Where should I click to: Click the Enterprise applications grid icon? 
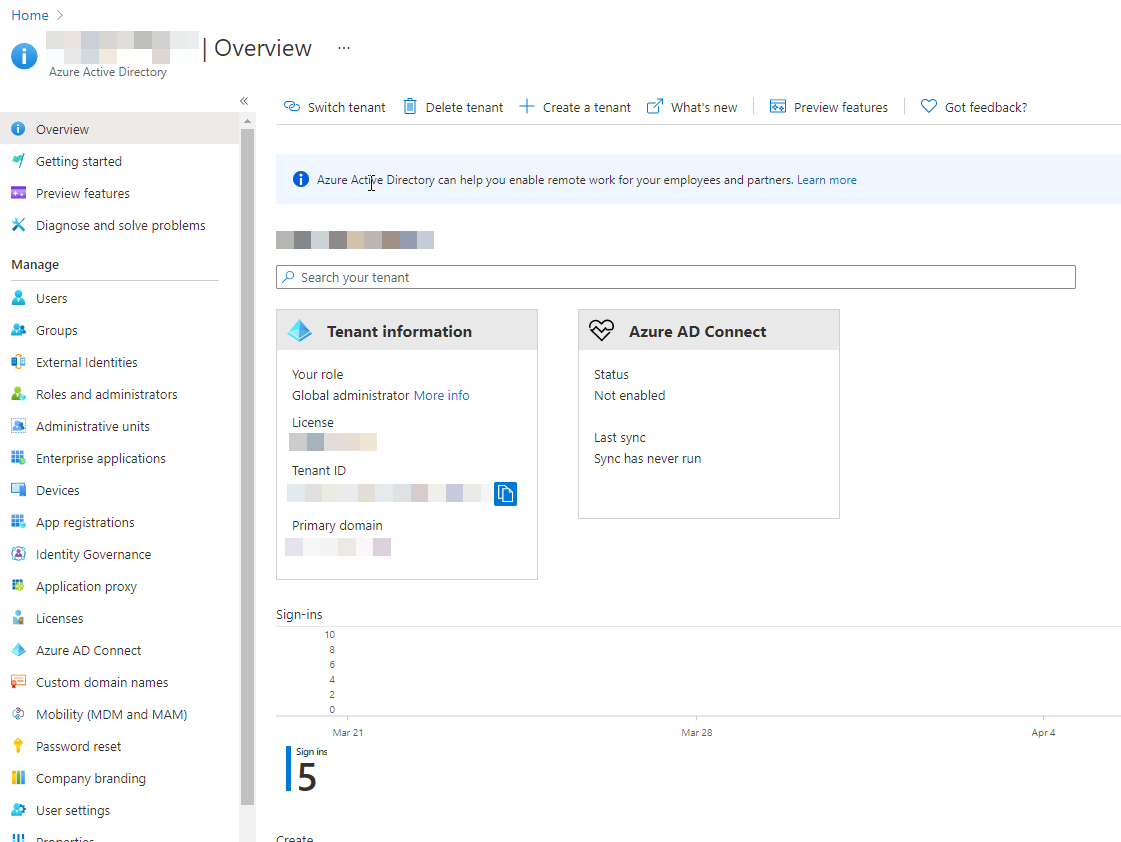pyautogui.click(x=19, y=458)
